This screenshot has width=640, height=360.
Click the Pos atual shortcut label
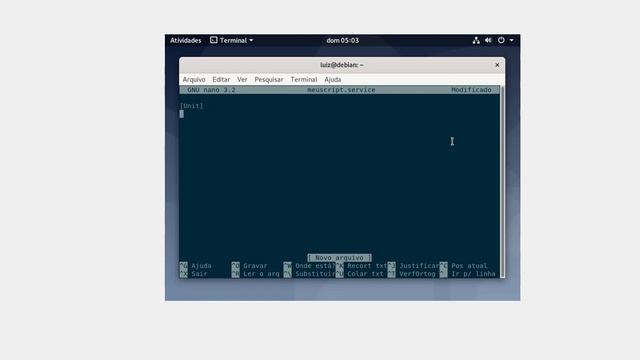pos(469,266)
